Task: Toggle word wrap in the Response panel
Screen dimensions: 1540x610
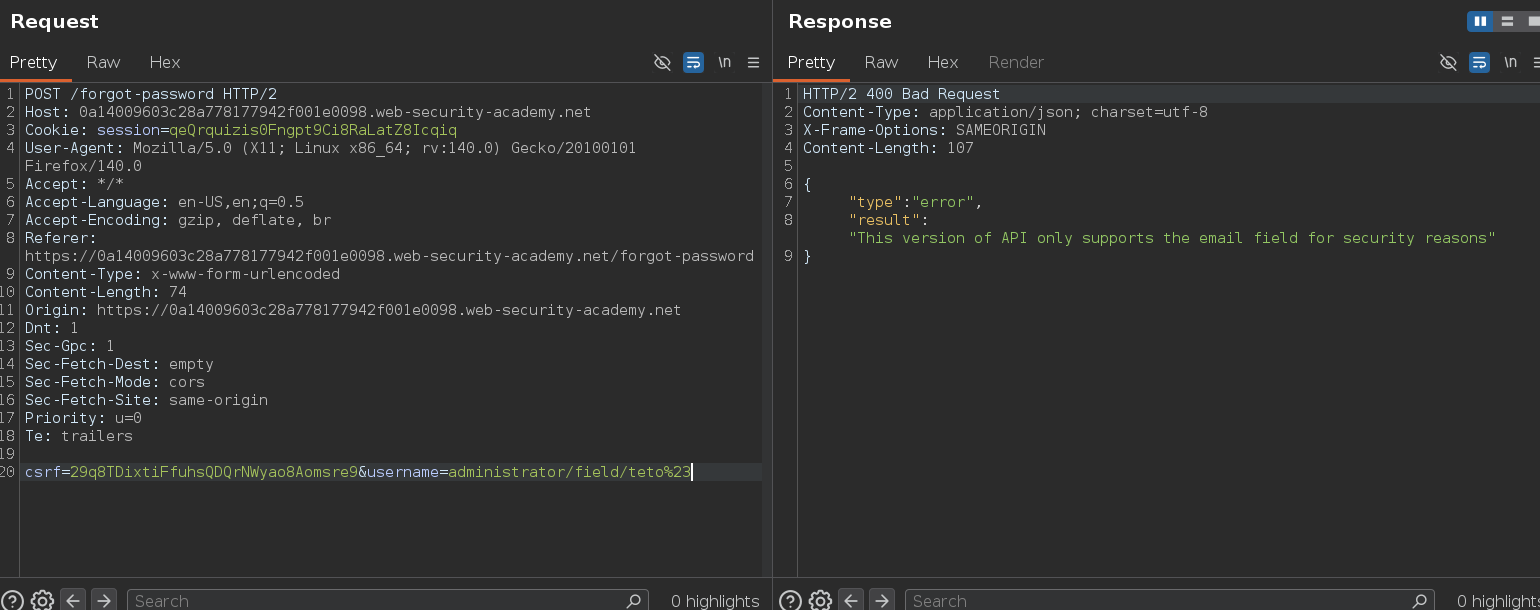Action: [x=1479, y=62]
